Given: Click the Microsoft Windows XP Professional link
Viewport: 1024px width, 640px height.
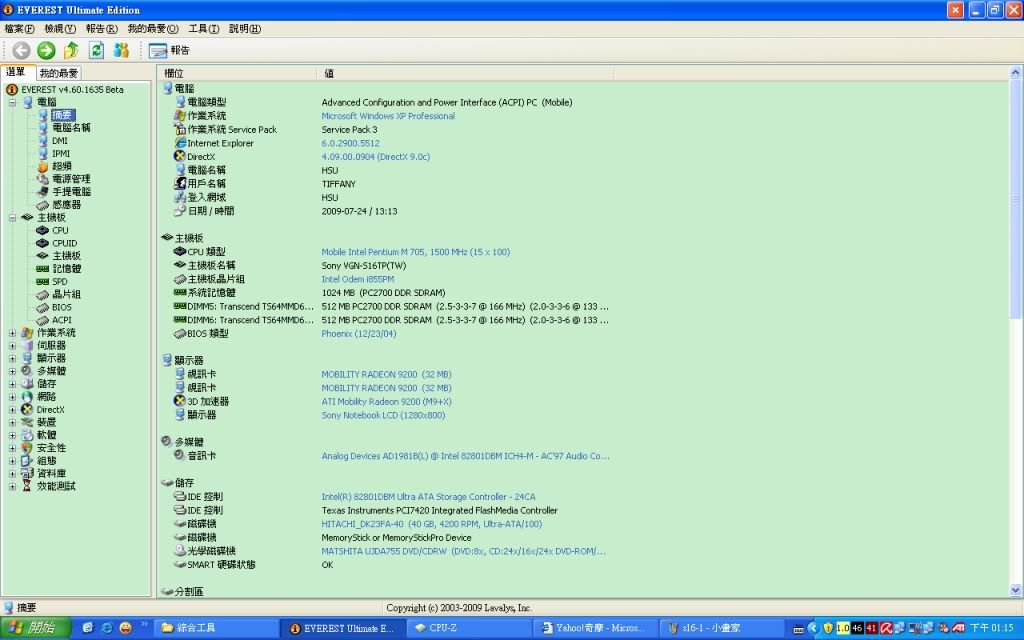Looking at the screenshot, I should [388, 116].
